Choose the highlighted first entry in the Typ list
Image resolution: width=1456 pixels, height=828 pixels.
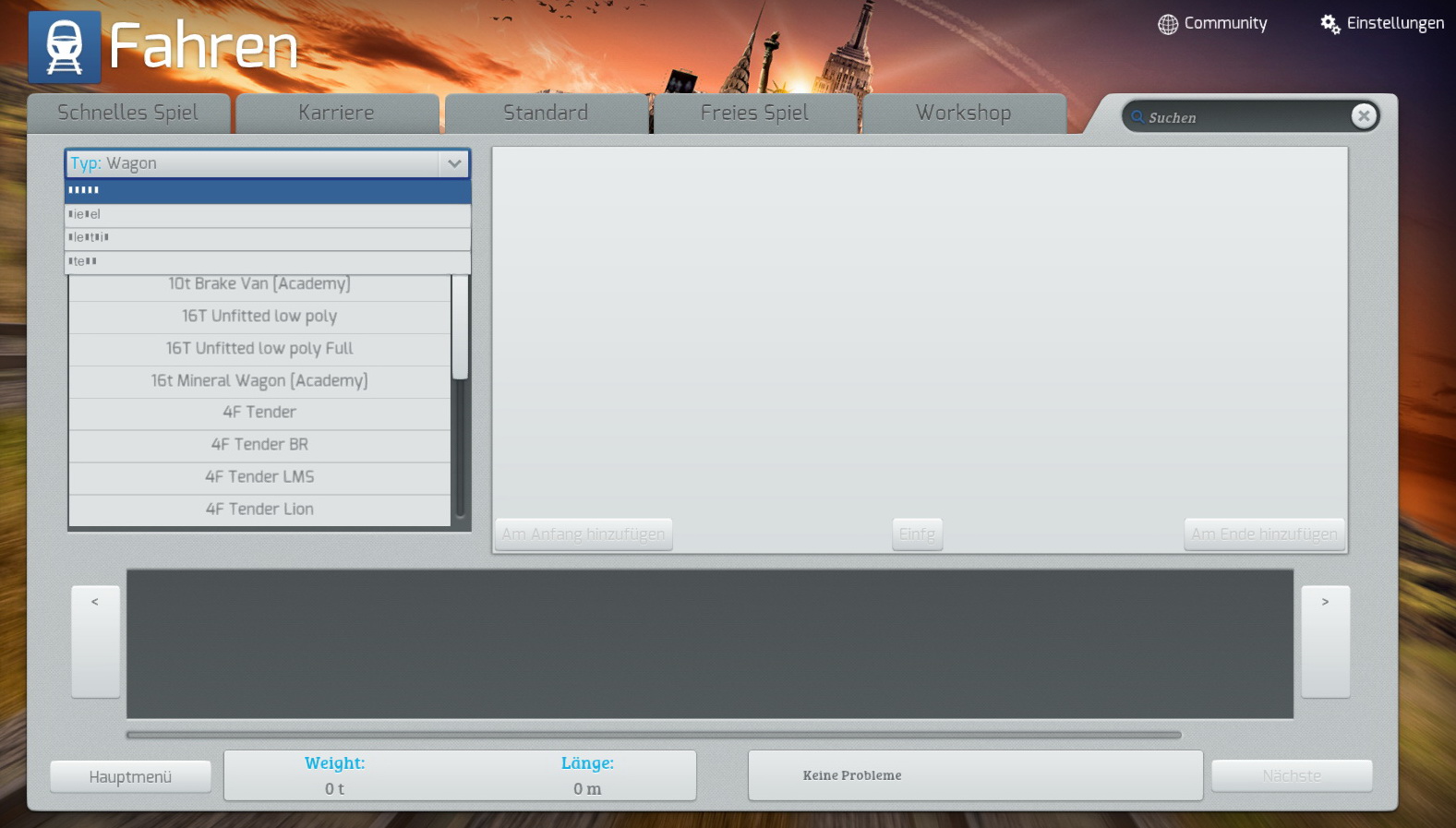coord(267,190)
